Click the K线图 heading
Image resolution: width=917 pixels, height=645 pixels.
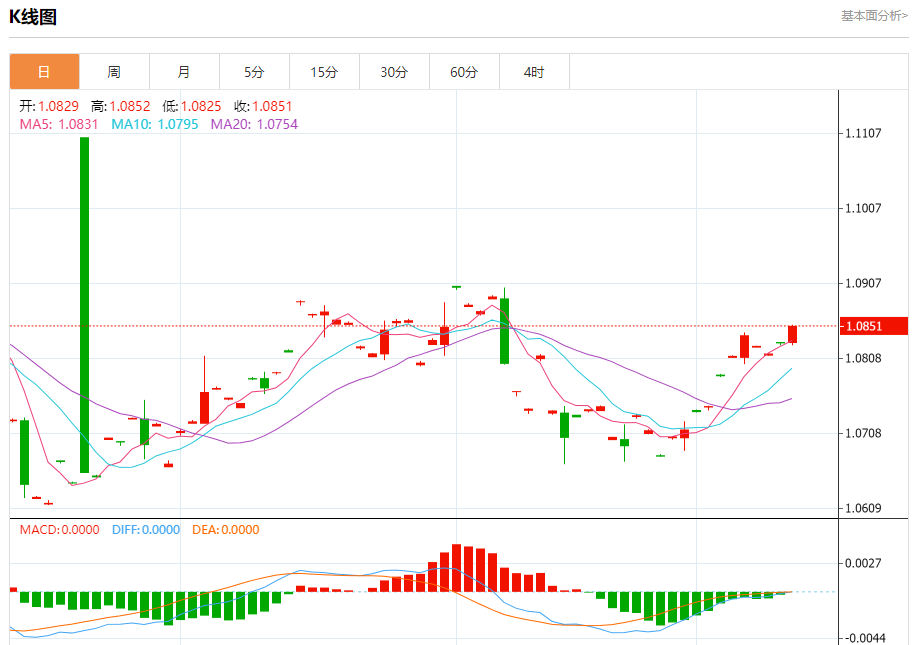[33, 17]
